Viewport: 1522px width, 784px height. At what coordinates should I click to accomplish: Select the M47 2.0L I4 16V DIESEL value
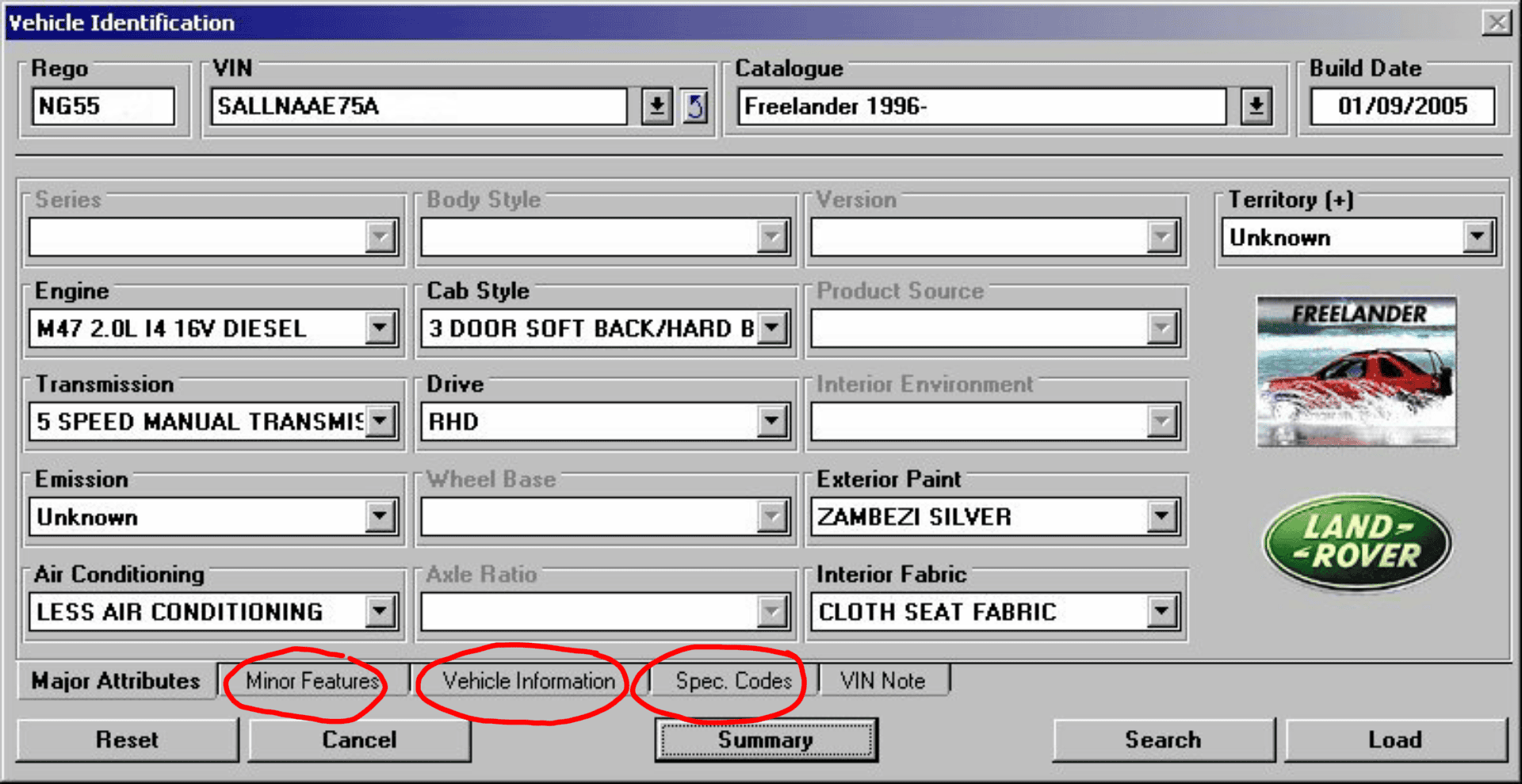(171, 327)
